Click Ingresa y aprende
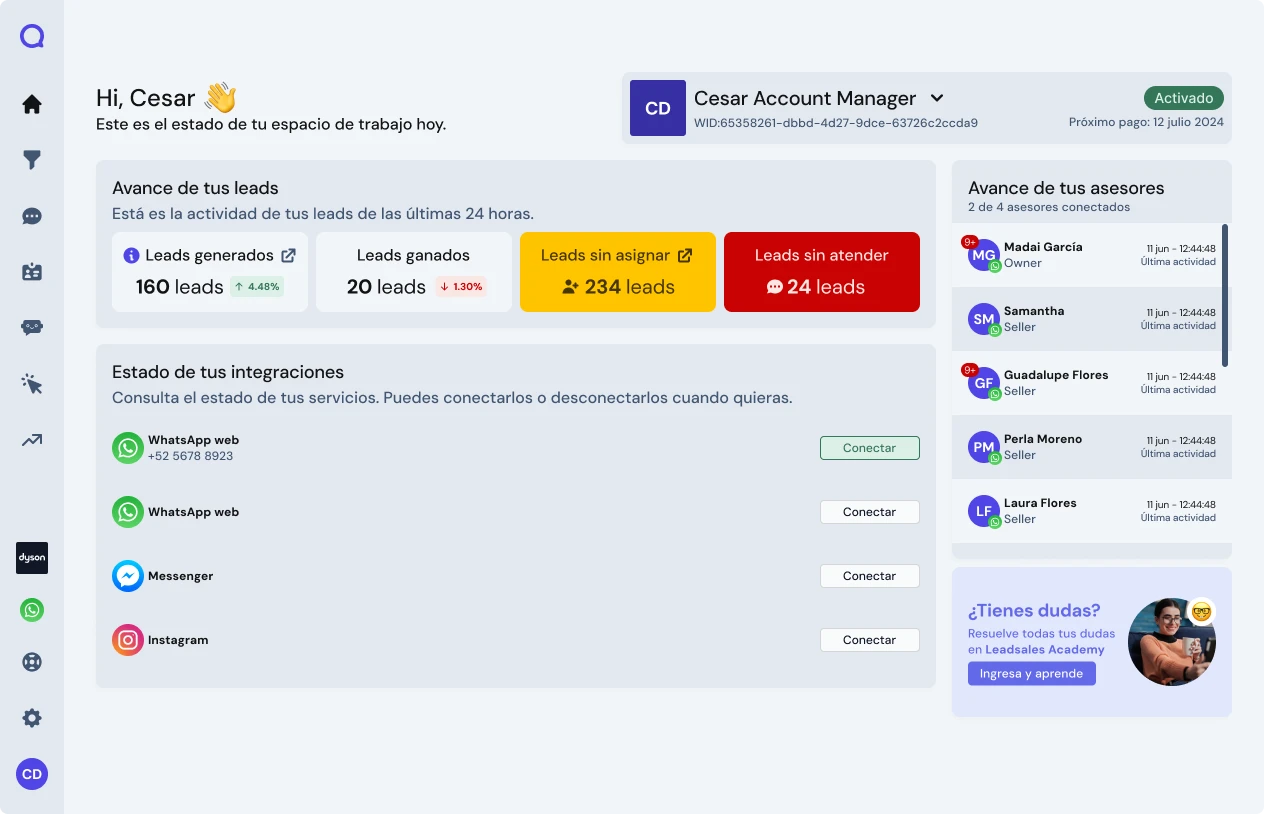The image size is (1264, 814). 1031,673
